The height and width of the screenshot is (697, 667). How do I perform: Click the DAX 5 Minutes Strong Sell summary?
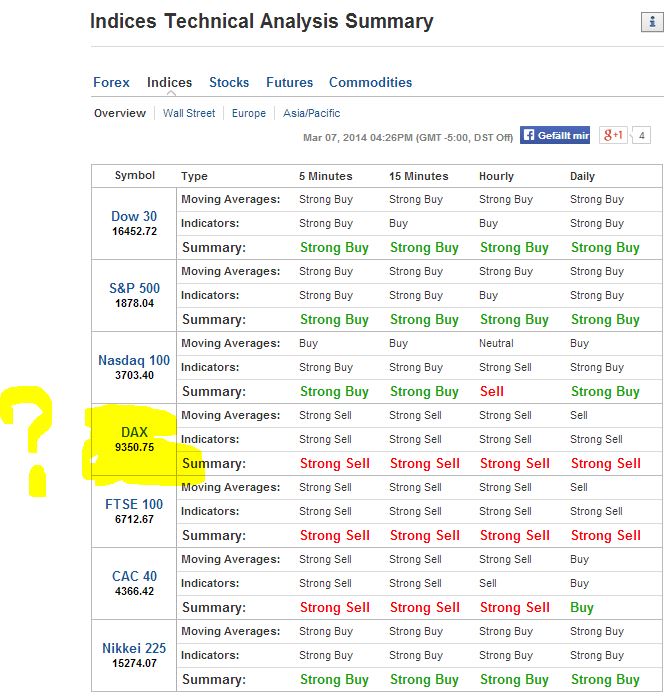click(335, 463)
